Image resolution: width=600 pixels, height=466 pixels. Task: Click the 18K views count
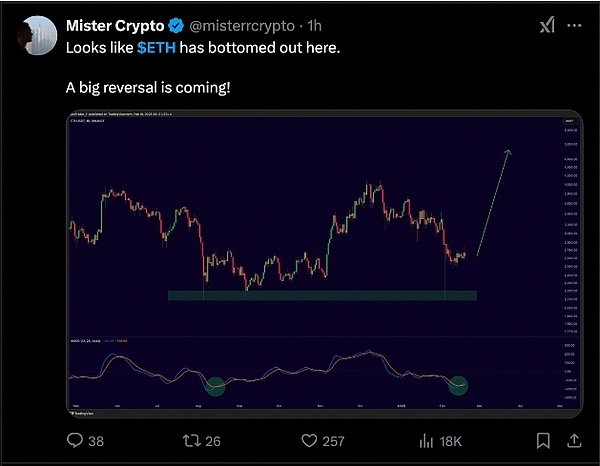tap(450, 440)
